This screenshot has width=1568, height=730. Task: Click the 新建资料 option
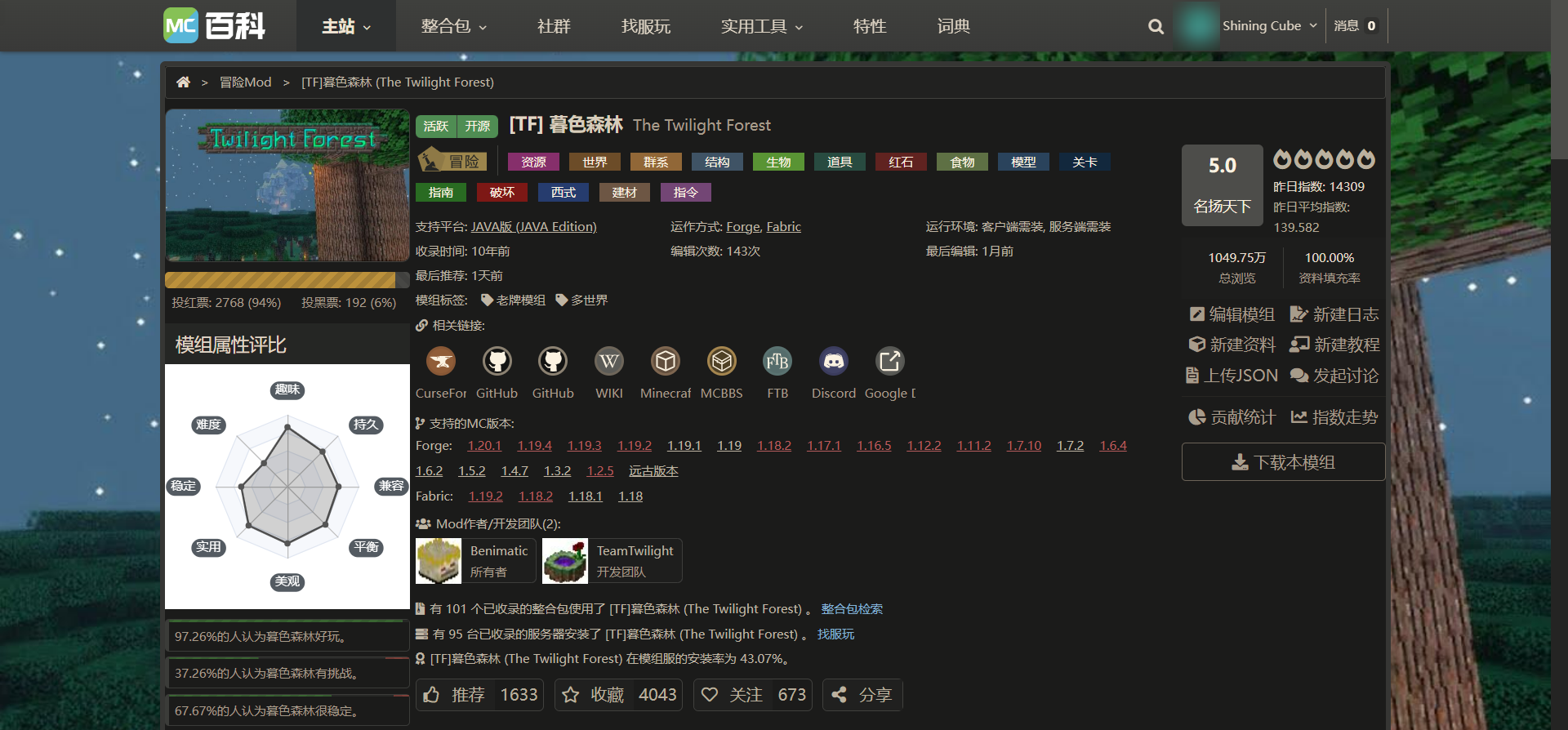coord(1232,345)
